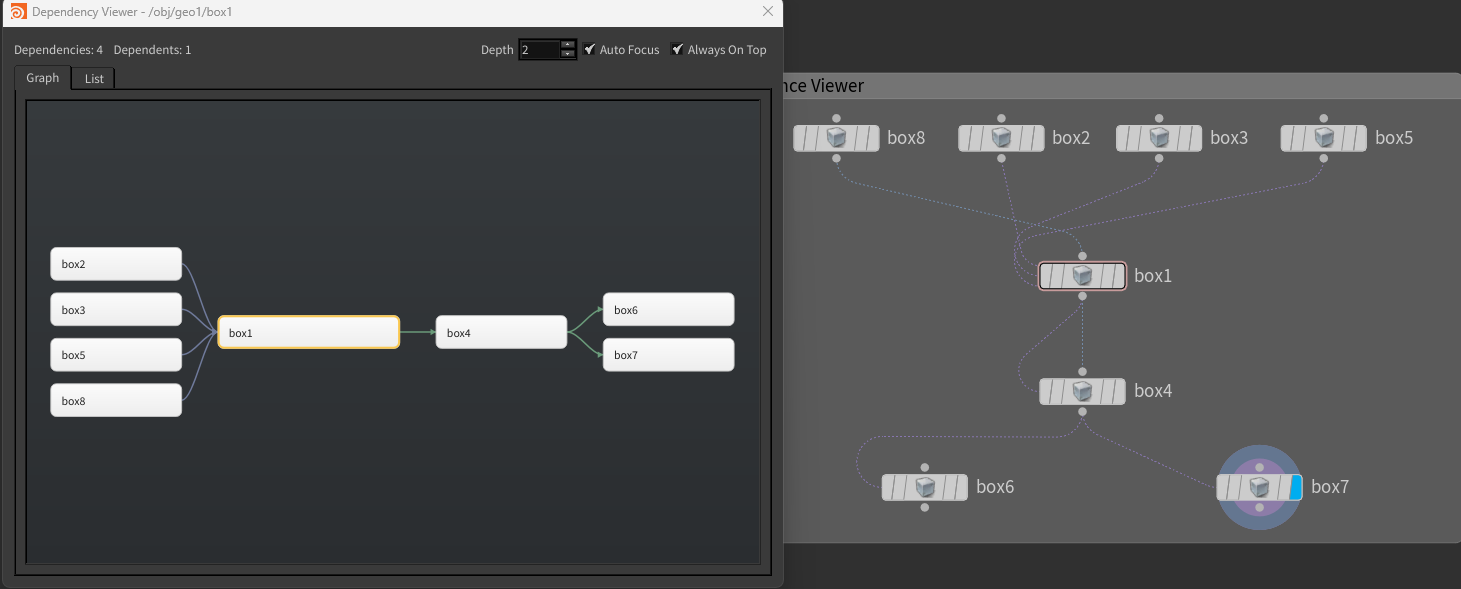Viewport: 1461px width, 589px height.
Task: Click the box8 node cube icon
Action: [836, 138]
